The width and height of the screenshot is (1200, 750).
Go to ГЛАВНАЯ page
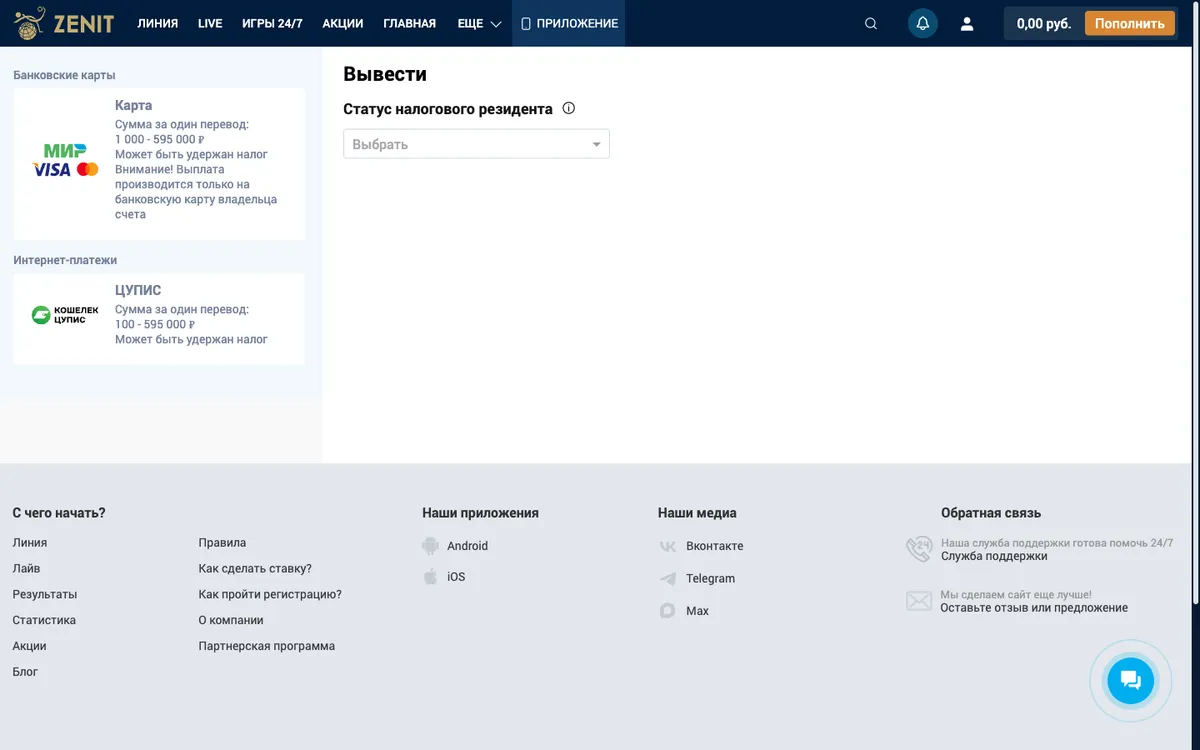point(410,23)
